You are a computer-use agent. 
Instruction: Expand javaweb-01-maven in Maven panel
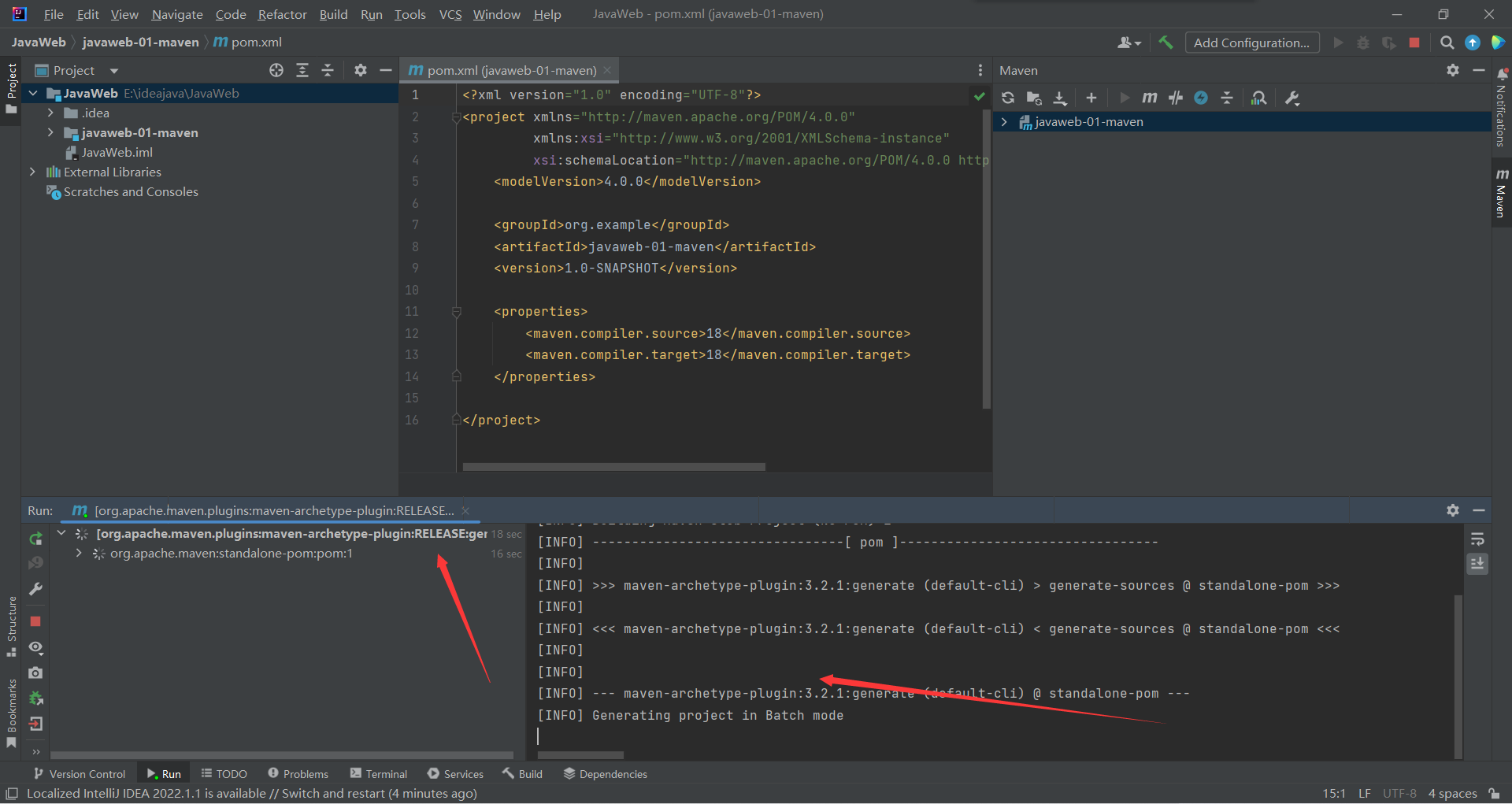coord(1004,122)
